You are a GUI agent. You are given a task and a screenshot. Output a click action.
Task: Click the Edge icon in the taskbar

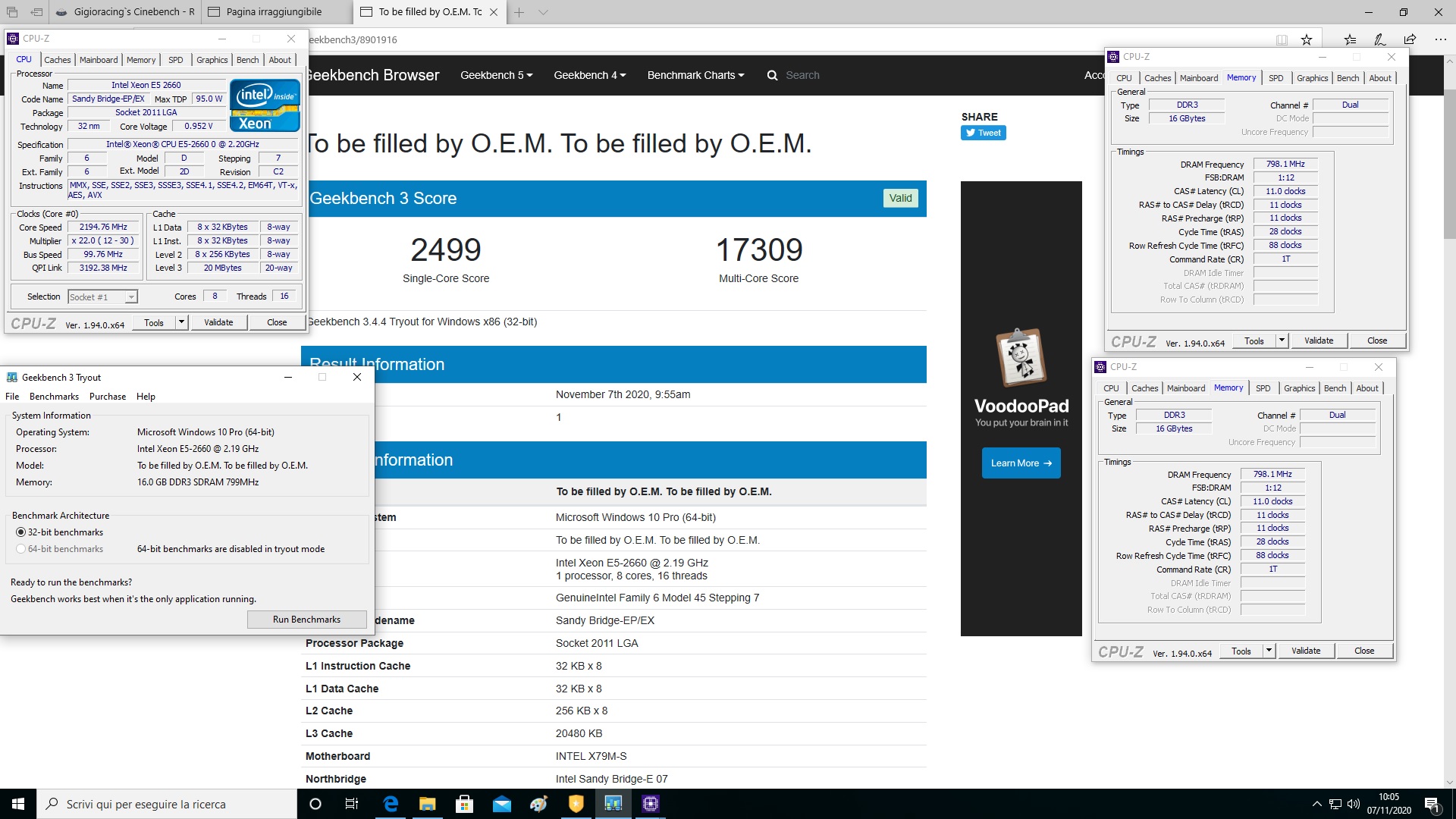(391, 804)
